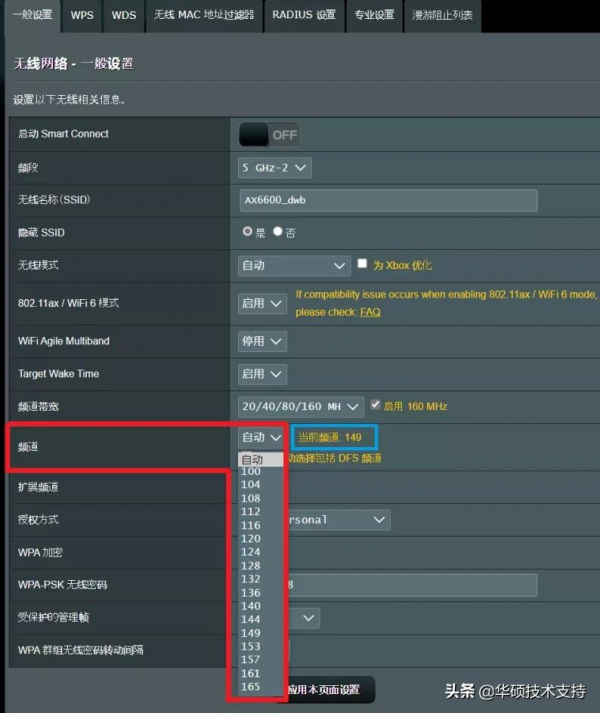Expand the 802.11ax WiFi 6 mode dropdown
Screen dimensions: 600x713
(x=262, y=303)
